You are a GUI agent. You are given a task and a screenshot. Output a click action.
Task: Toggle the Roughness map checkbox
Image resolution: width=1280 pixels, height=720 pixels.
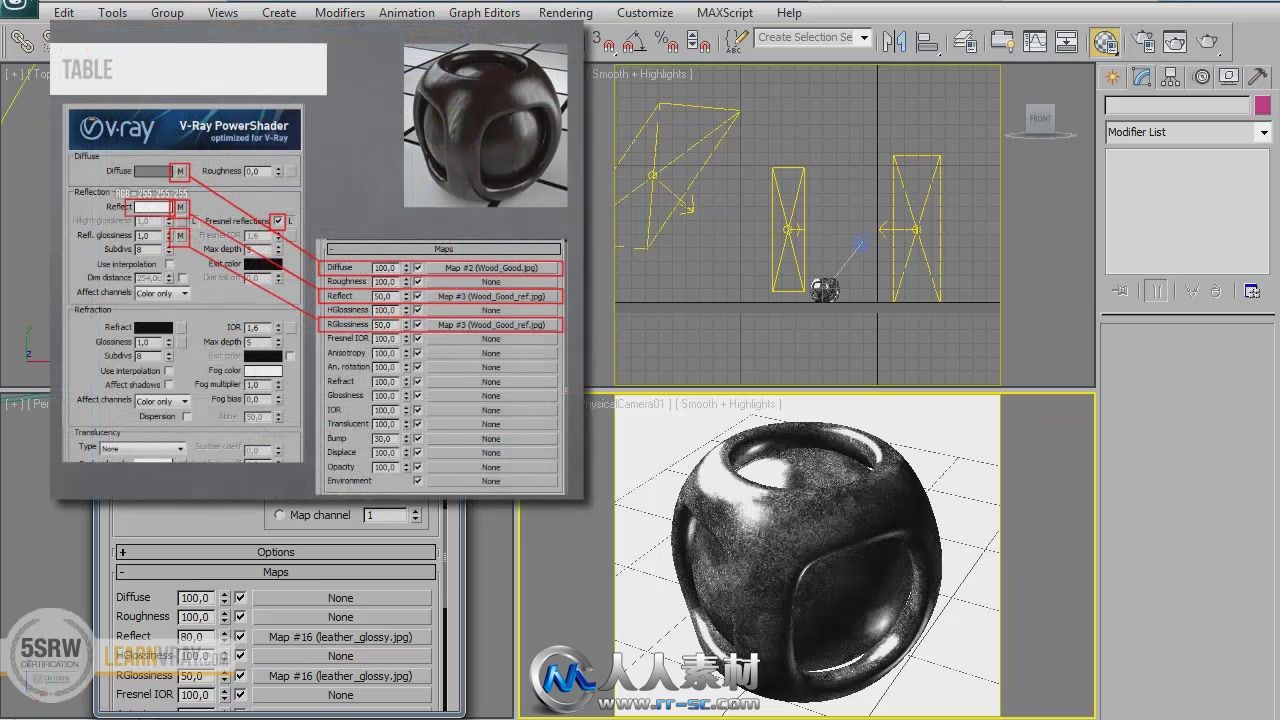pyautogui.click(x=240, y=617)
